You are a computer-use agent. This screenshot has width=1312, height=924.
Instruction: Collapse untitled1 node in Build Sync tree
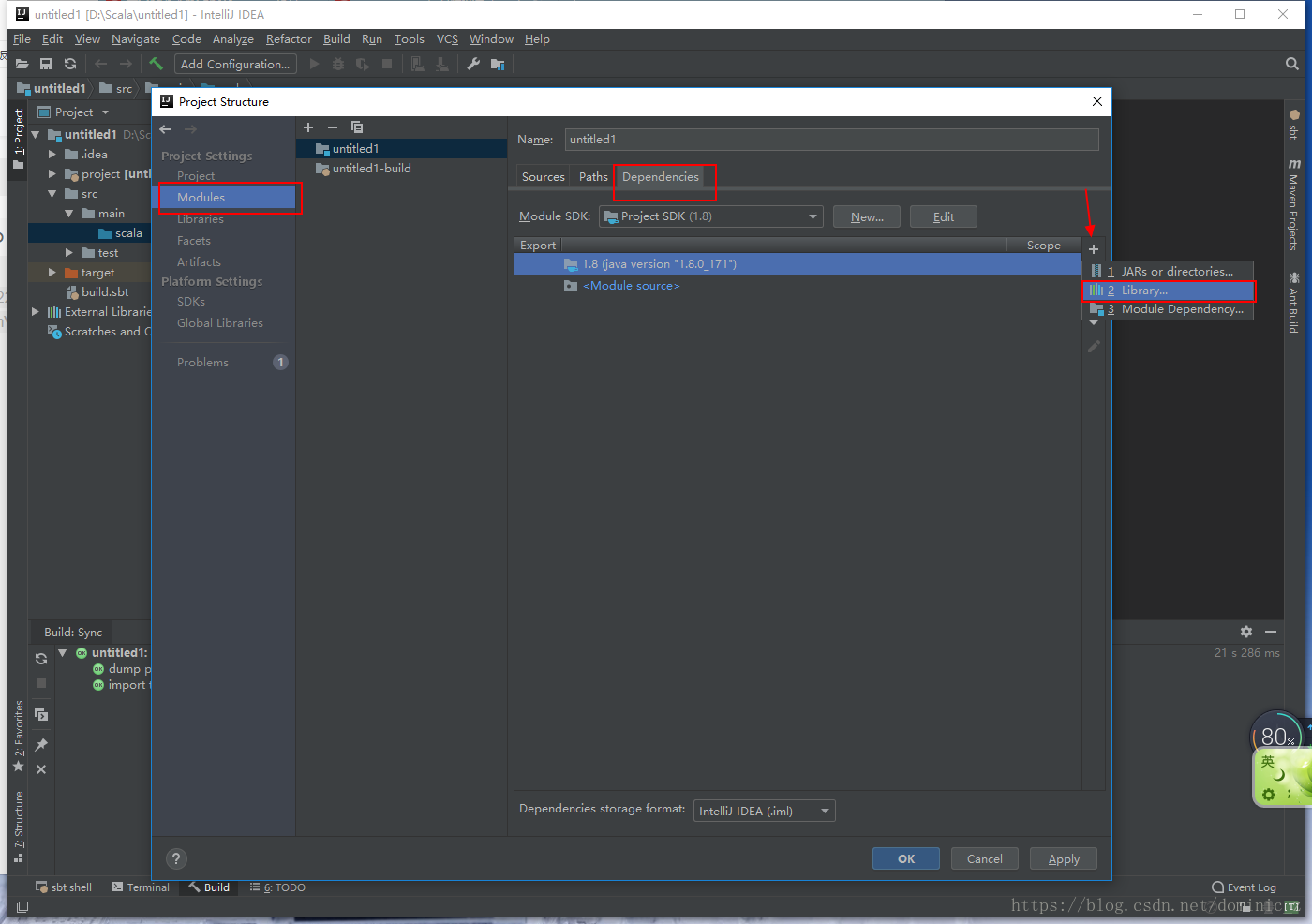[62, 653]
